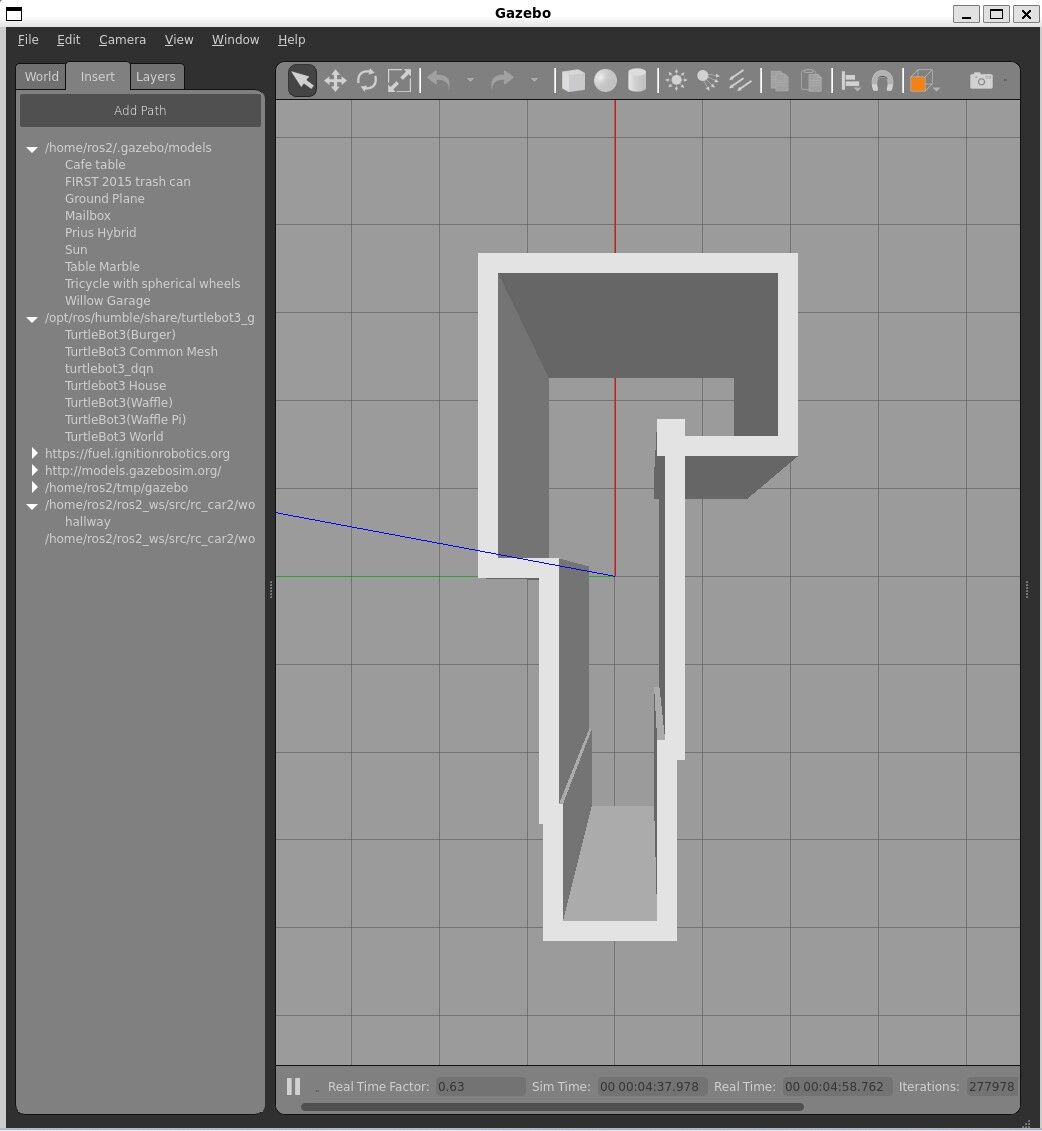Click the paste icon in toolbar
1042x1131 pixels.
click(811, 80)
